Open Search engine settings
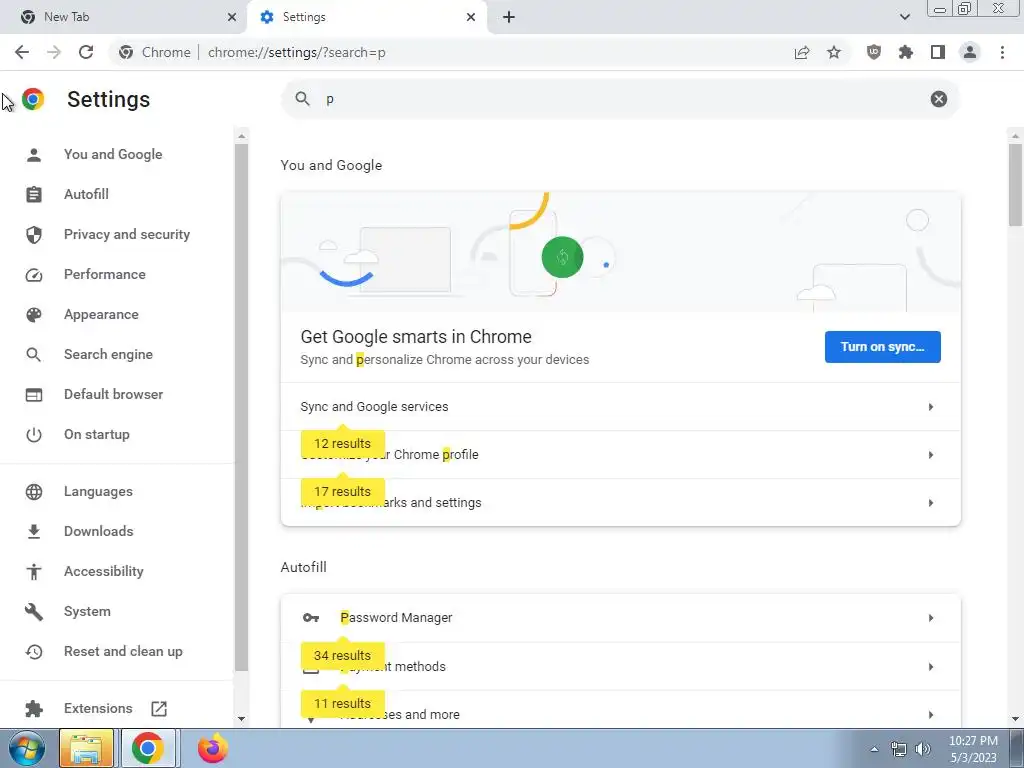This screenshot has height=768, width=1024. 108,355
